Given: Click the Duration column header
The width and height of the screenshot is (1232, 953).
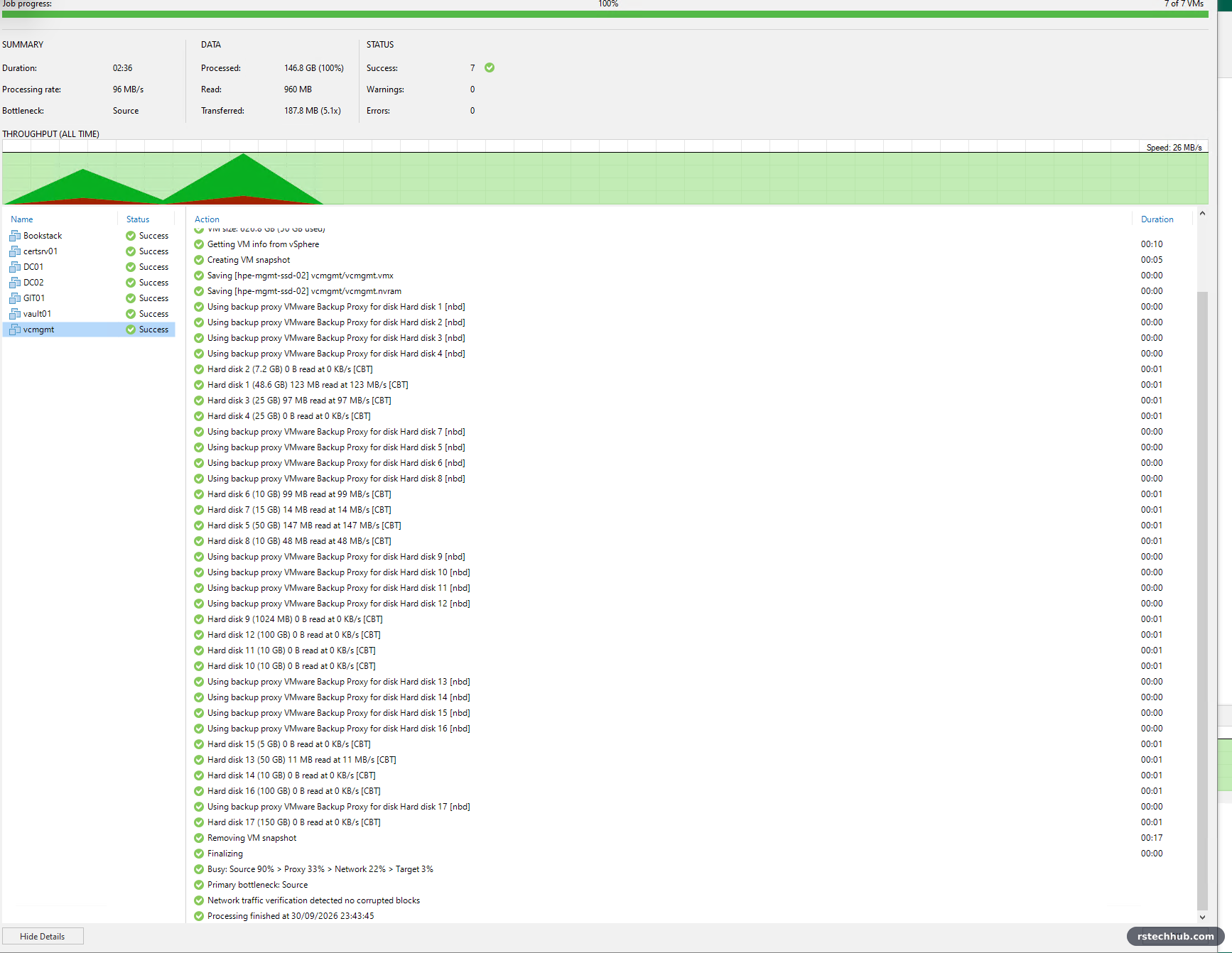Looking at the screenshot, I should coord(1157,219).
